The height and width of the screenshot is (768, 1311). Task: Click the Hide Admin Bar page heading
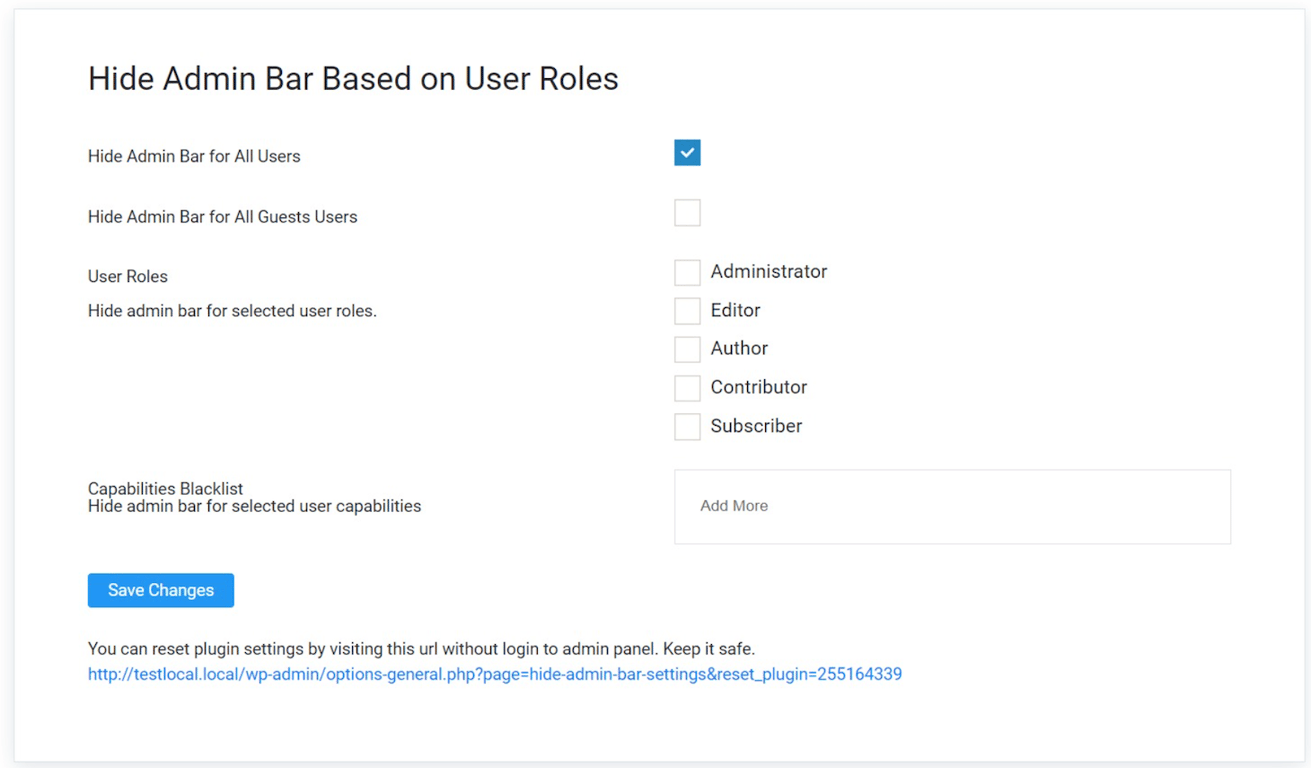point(353,78)
